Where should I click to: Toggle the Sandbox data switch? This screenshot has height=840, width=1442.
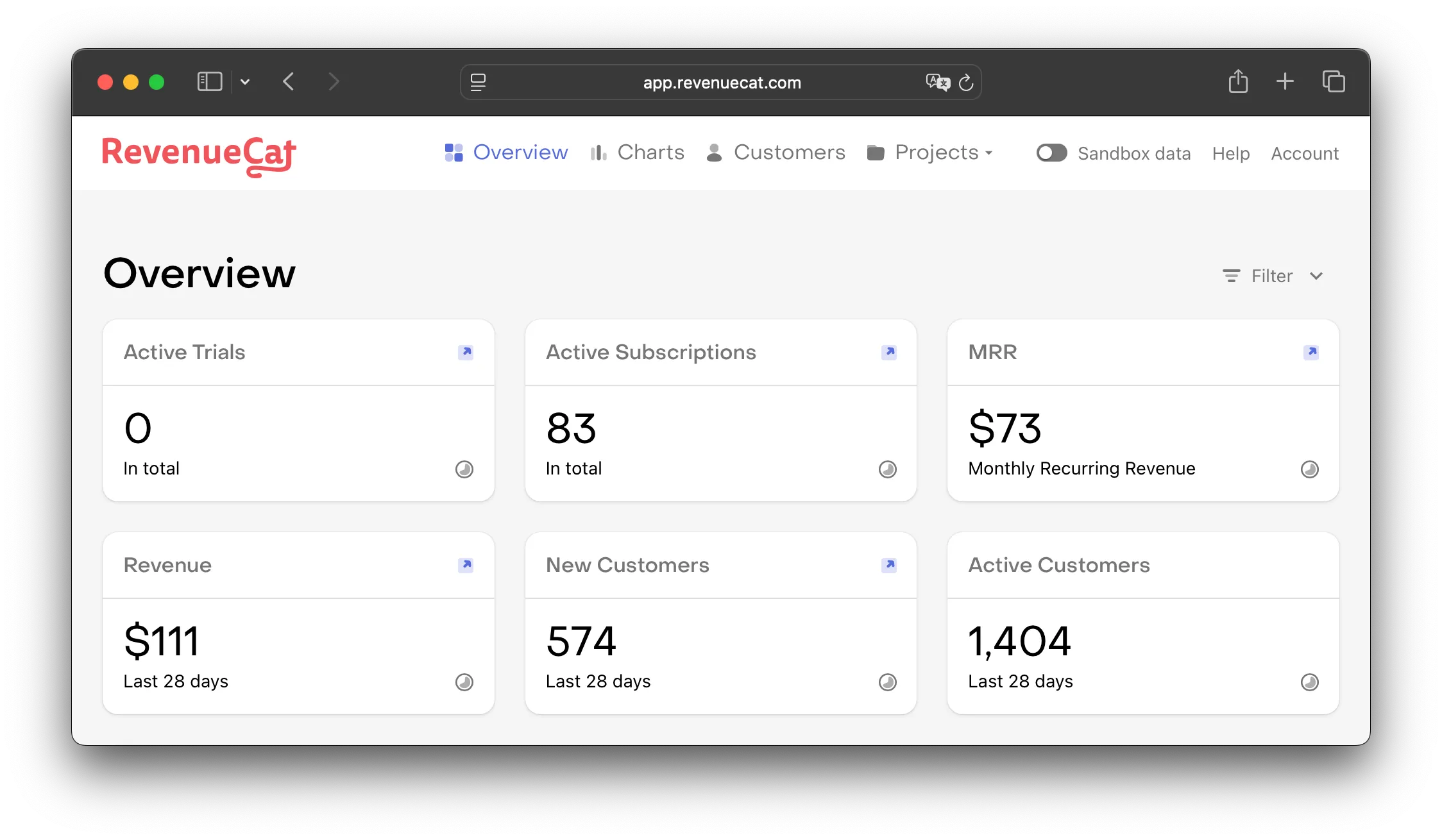point(1051,153)
